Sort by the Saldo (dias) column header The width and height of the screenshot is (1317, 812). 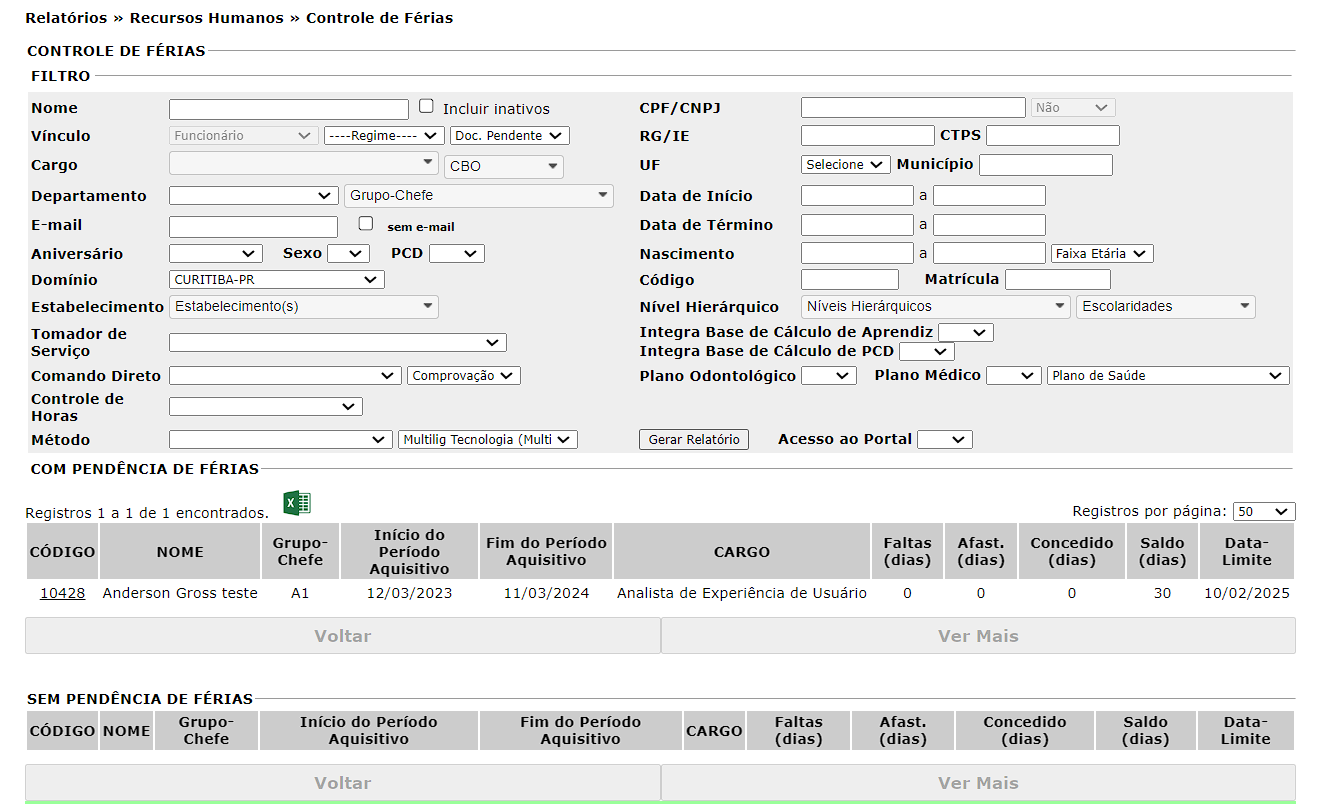[x=1161, y=551]
